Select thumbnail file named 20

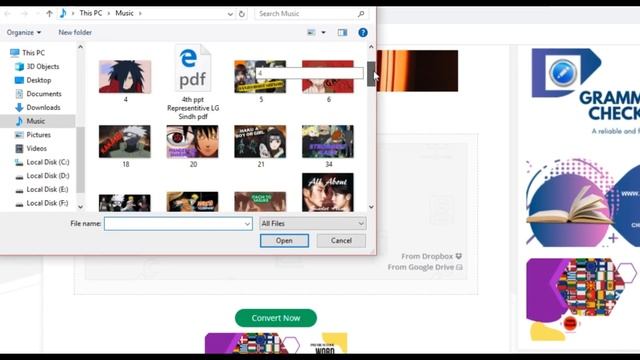pos(193,146)
